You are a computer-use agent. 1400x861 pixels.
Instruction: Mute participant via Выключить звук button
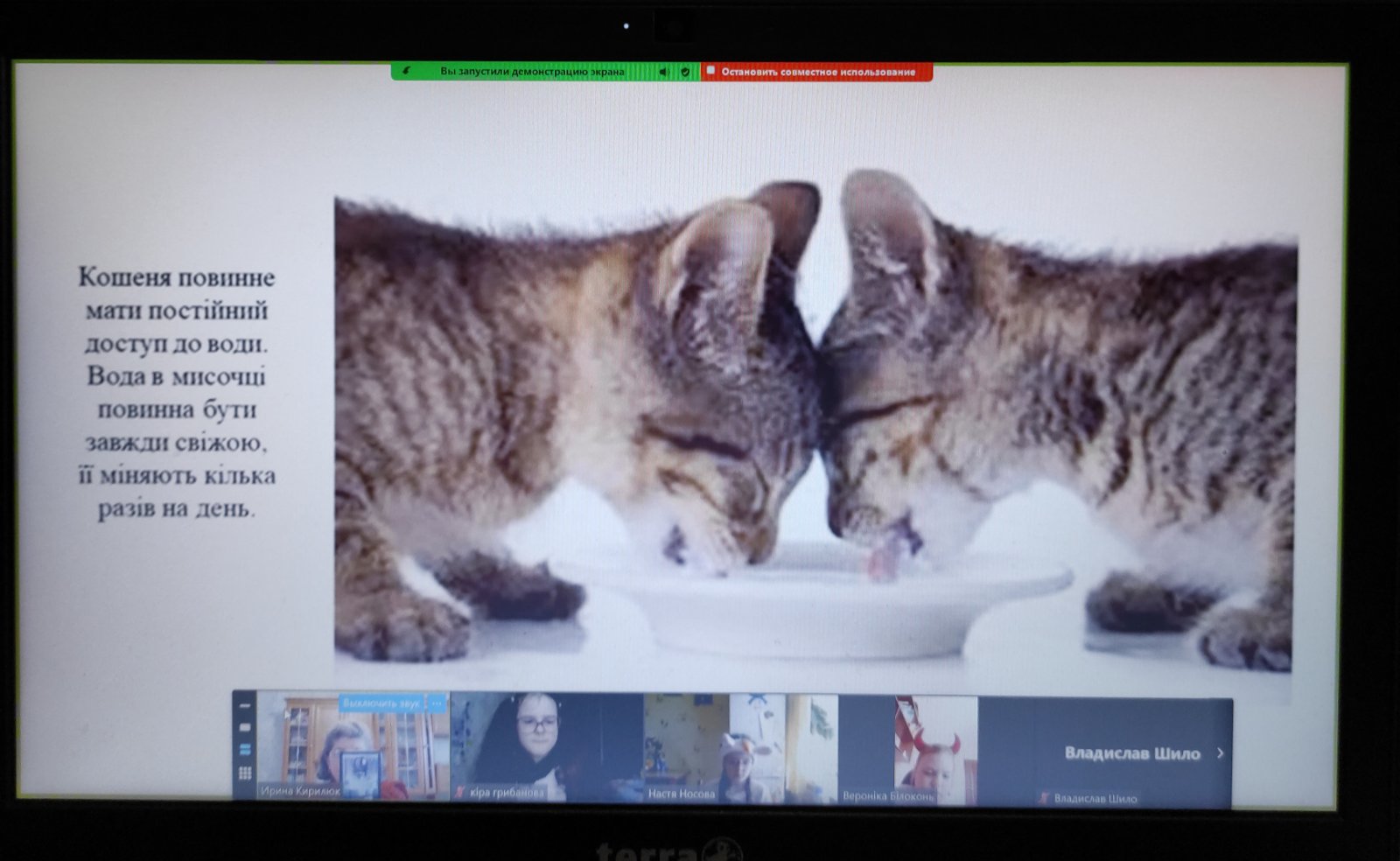pos(381,703)
